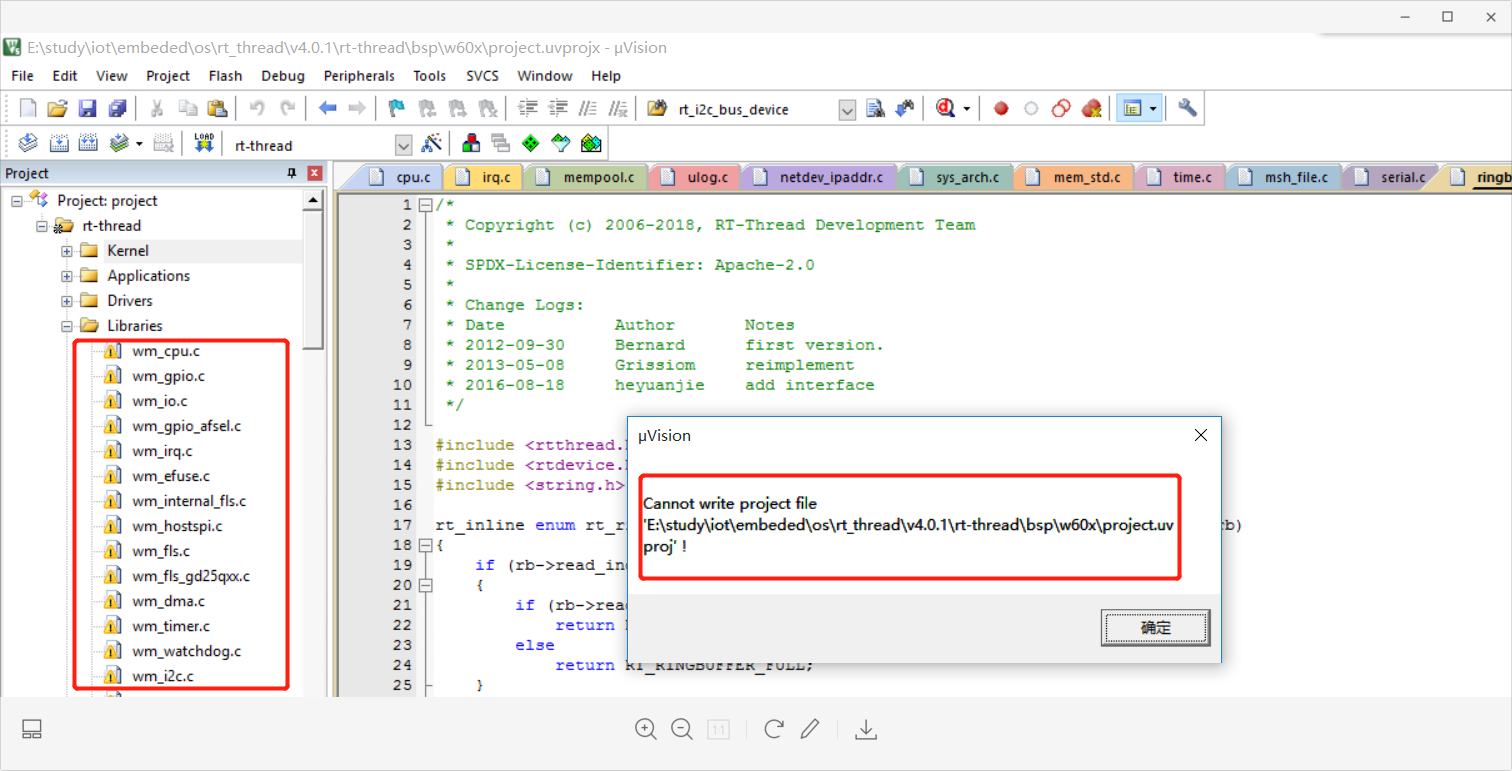Open the Configuration wrench
Screen dimensions: 1512x771
pos(1187,109)
